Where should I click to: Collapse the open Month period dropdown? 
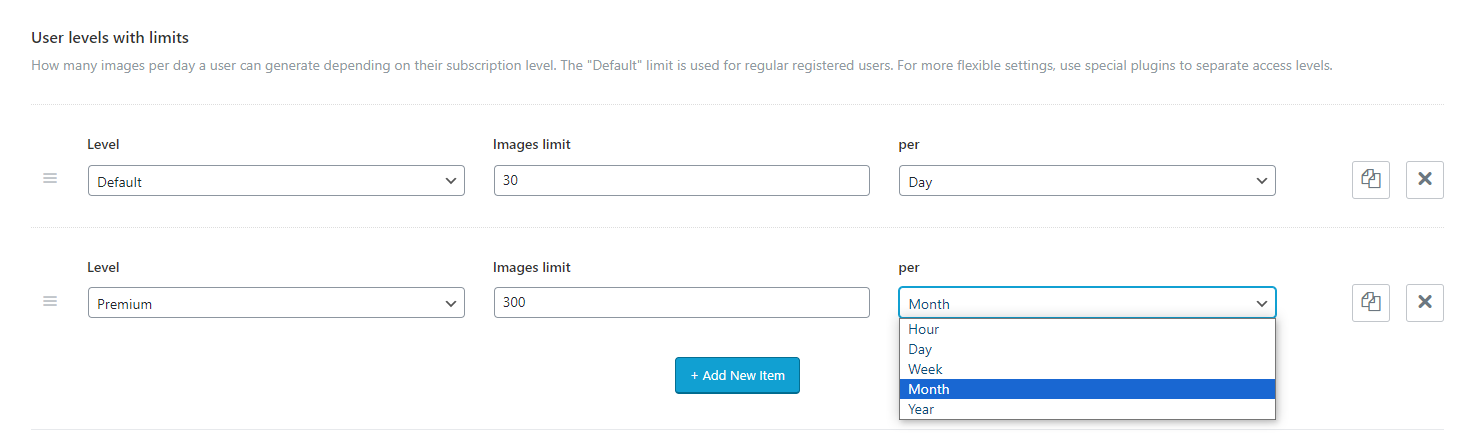(1087, 304)
